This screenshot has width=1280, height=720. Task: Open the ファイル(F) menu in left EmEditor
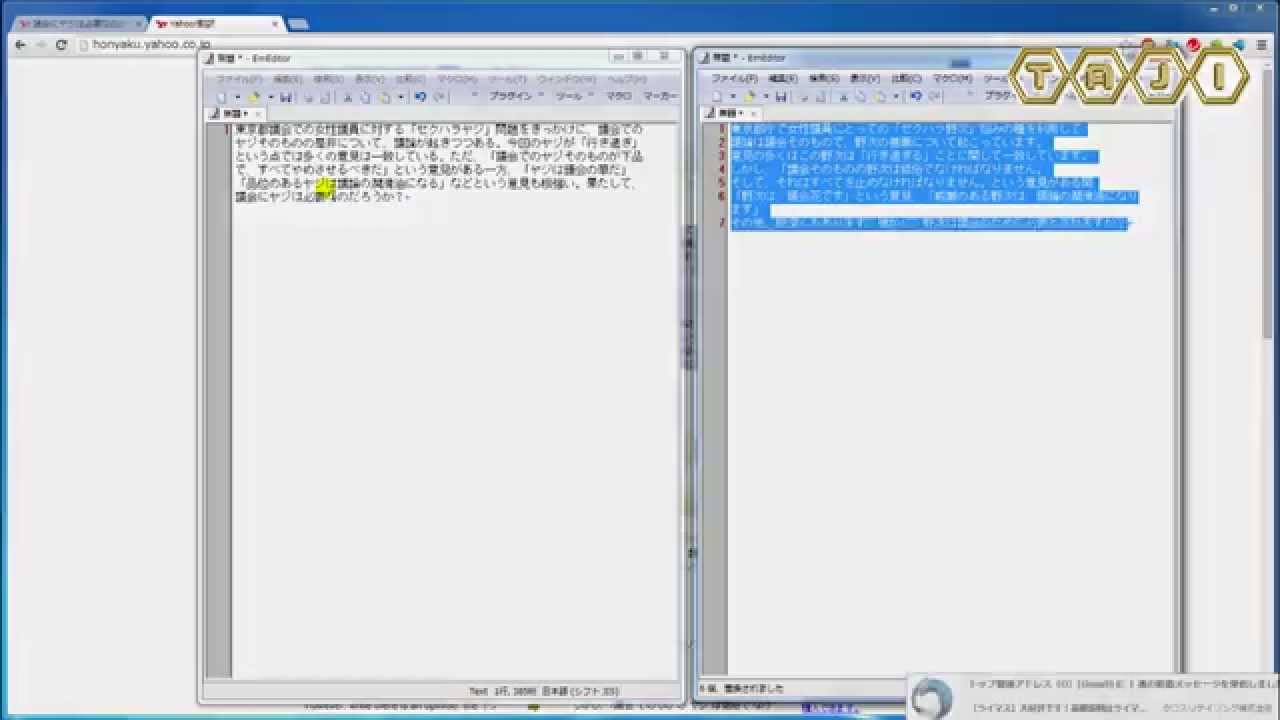coord(239,79)
